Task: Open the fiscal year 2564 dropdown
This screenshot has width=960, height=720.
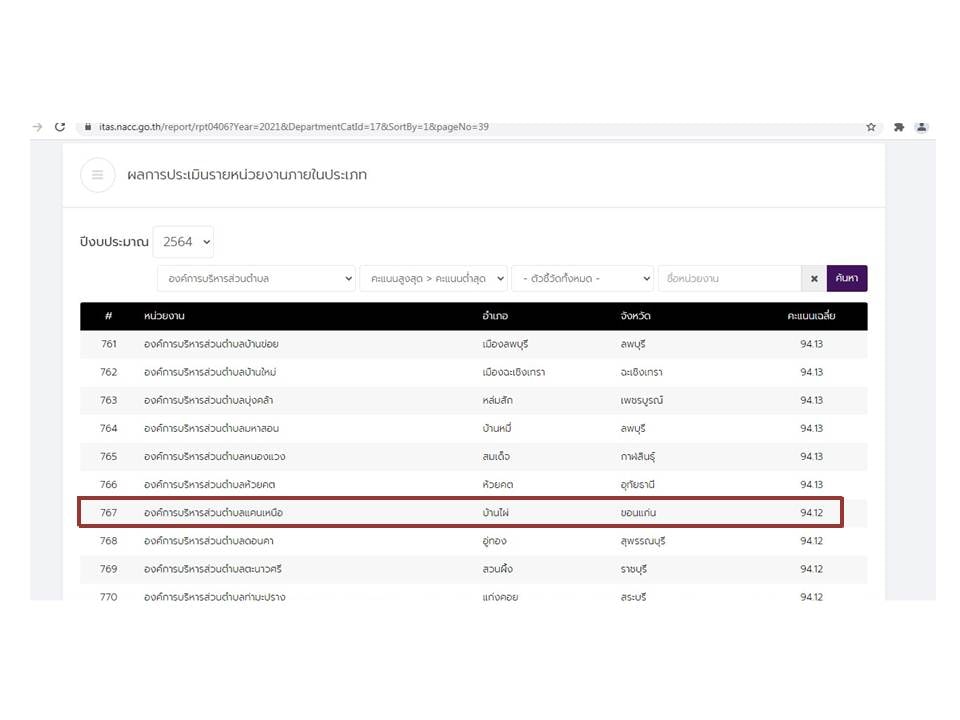Action: click(x=183, y=242)
